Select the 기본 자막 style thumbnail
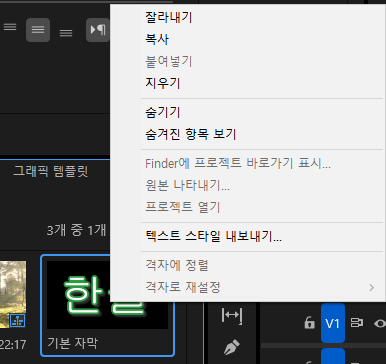The image size is (386, 364). 107,295
